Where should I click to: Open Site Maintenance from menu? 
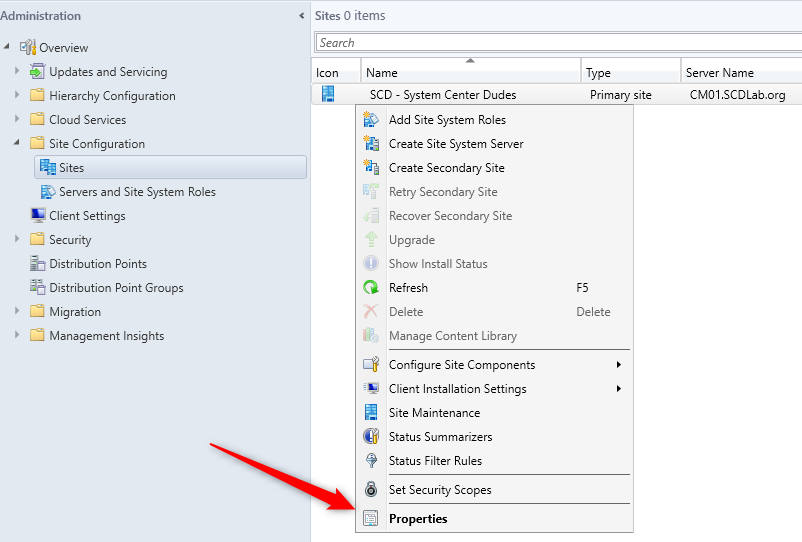tap(494, 413)
